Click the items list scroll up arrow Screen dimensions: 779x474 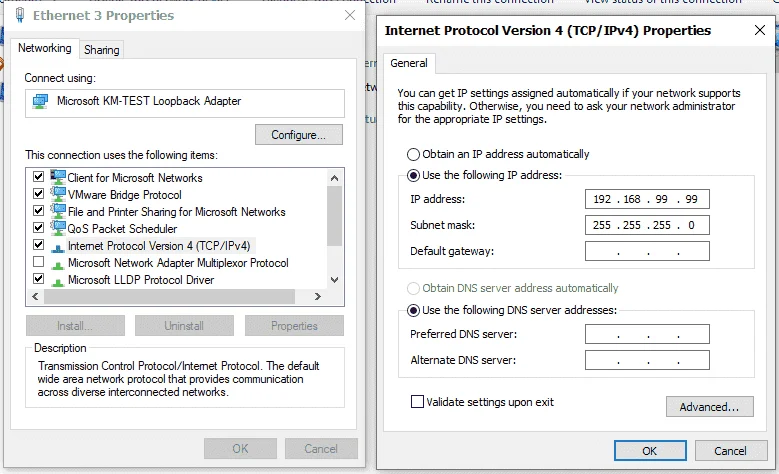pos(334,178)
